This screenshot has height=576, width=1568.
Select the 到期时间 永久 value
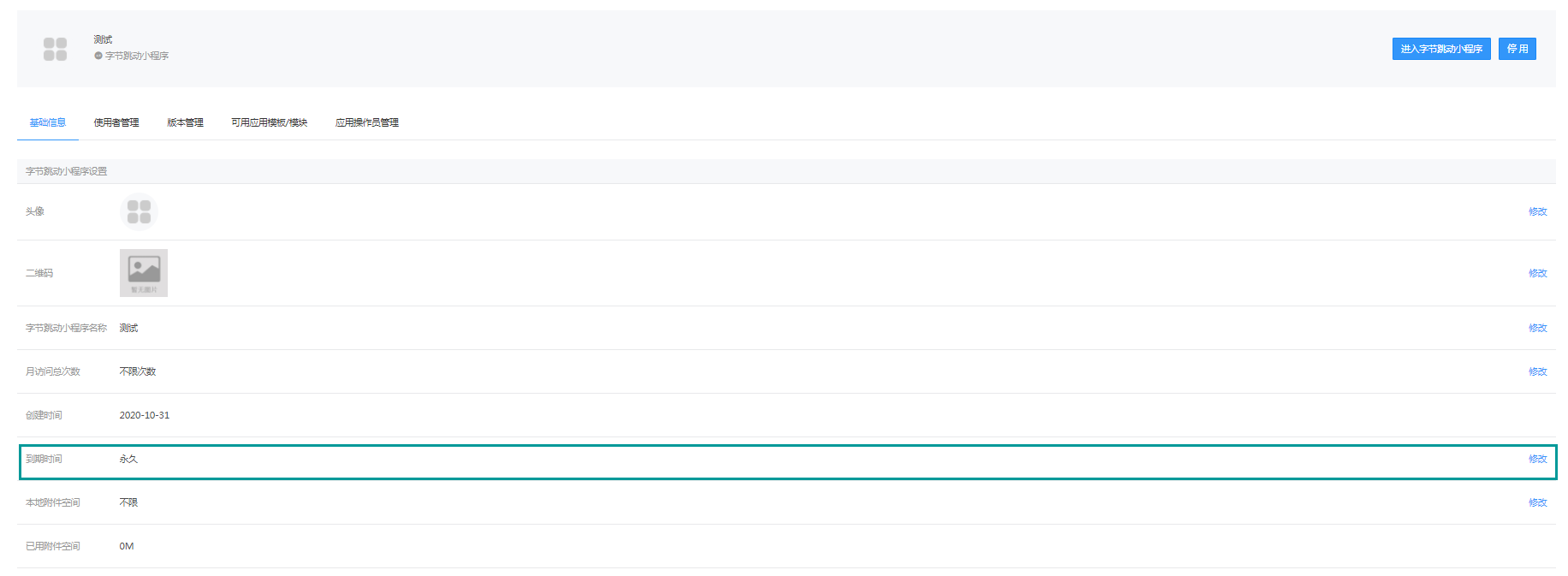point(128,459)
